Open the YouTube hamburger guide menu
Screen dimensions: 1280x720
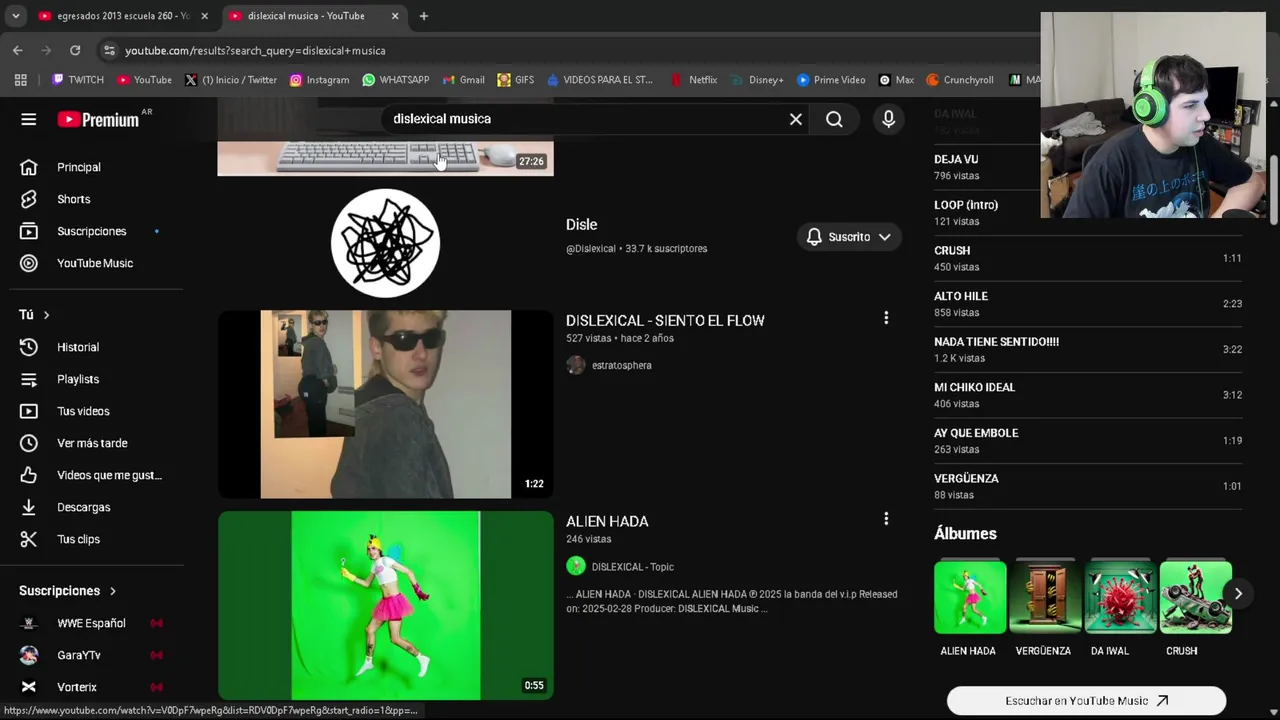click(x=28, y=119)
